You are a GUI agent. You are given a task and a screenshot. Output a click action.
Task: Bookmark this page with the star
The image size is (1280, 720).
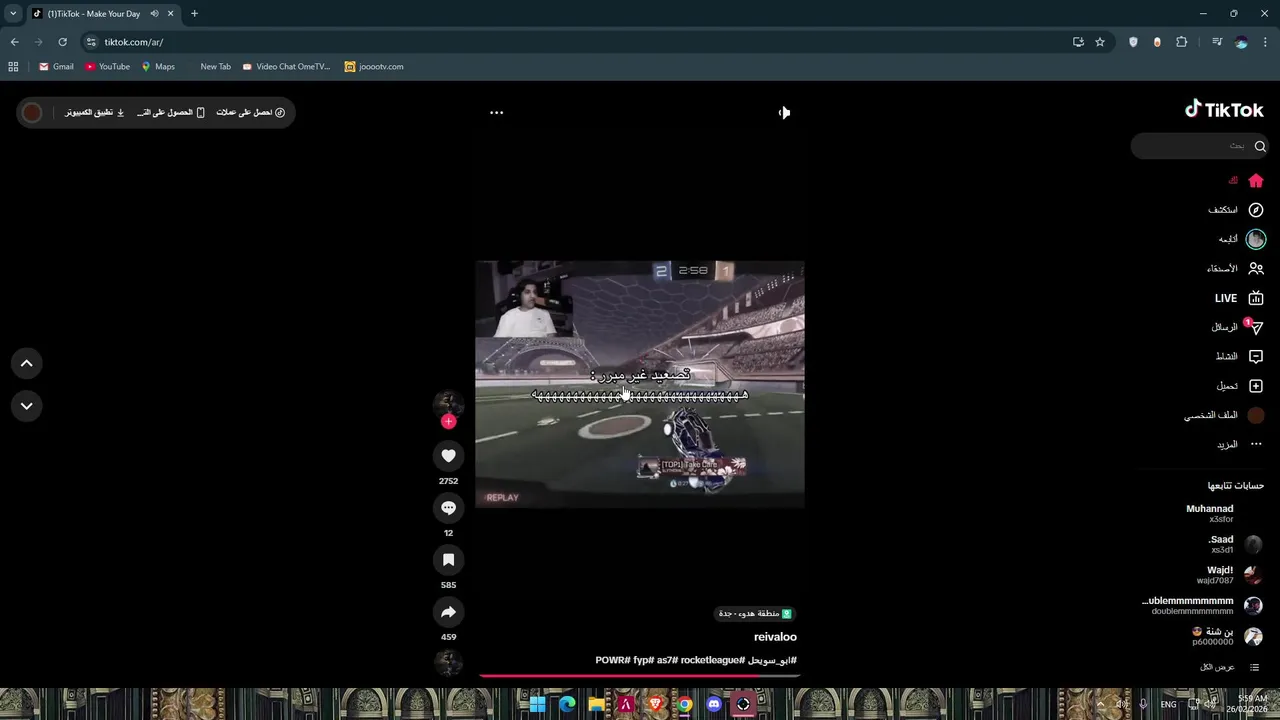[1100, 42]
